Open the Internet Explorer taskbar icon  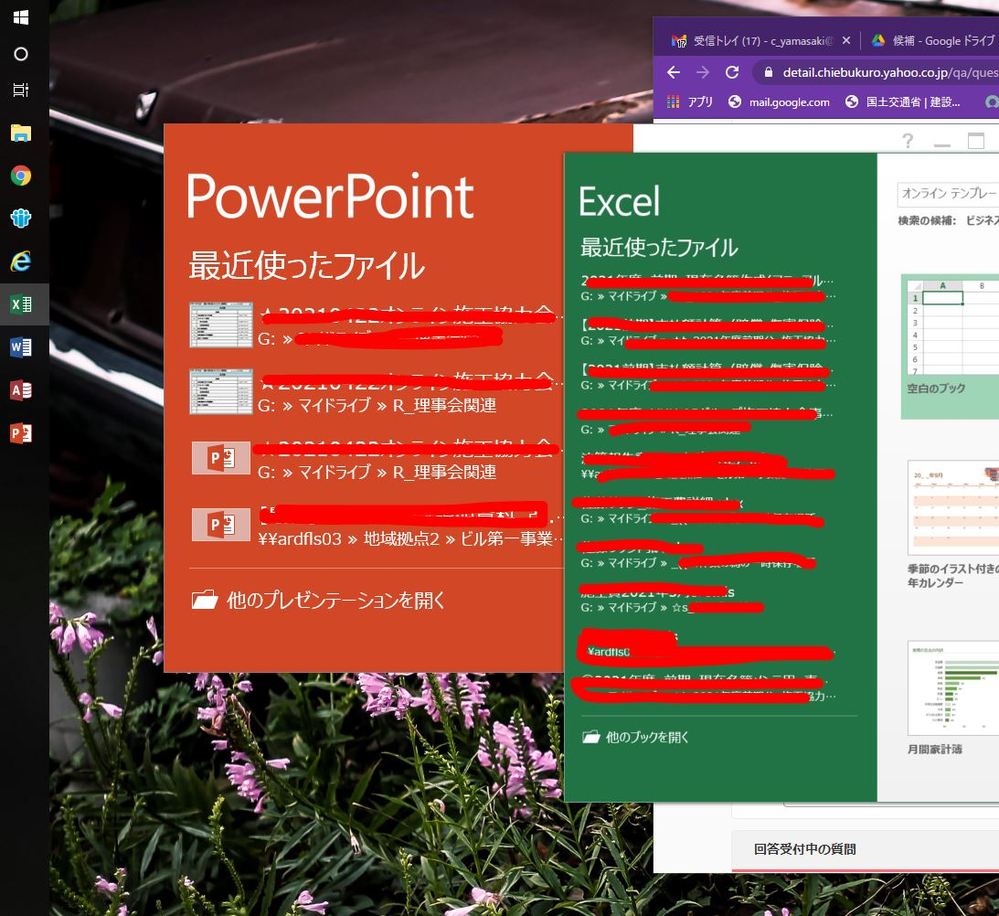(x=21, y=261)
